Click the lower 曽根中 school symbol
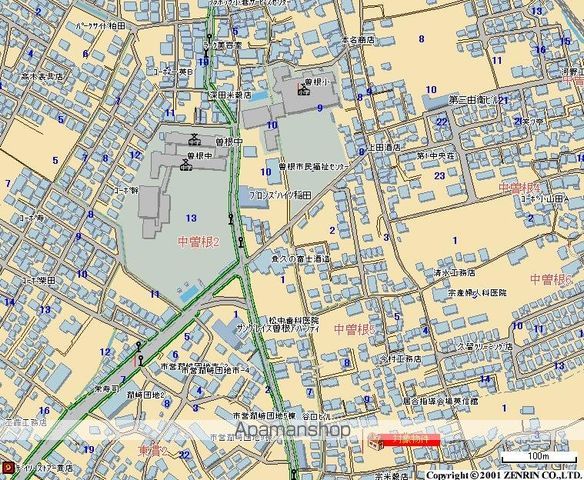584x480 pixels. tap(185, 164)
